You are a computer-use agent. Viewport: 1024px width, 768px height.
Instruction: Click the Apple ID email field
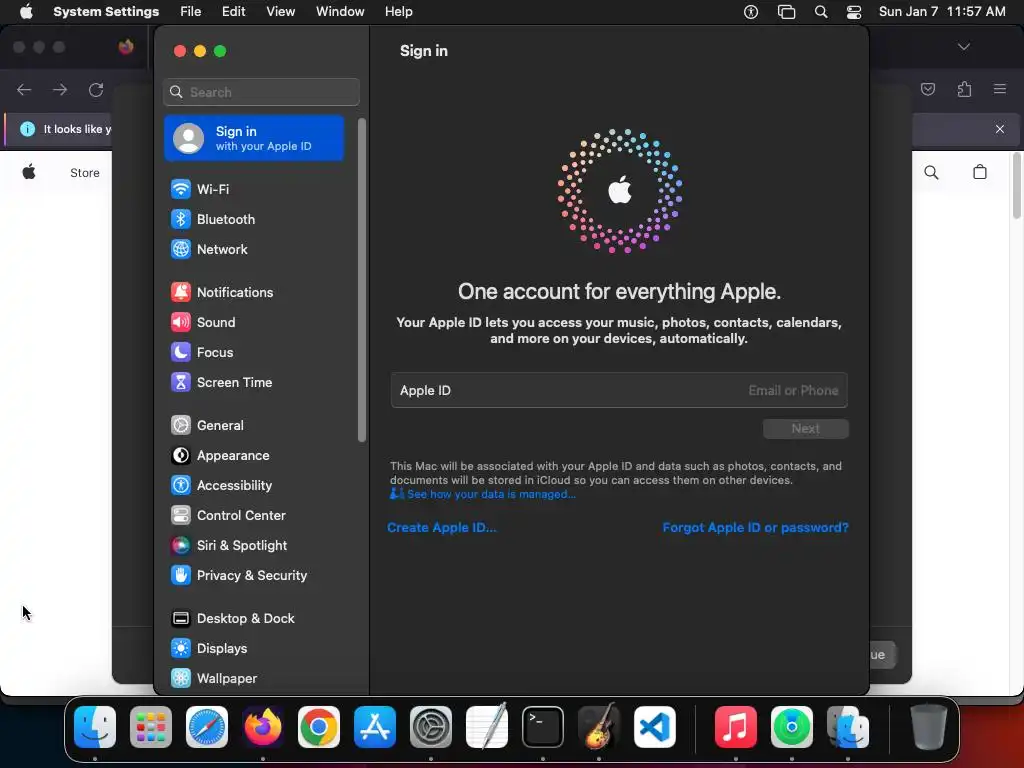click(619, 391)
